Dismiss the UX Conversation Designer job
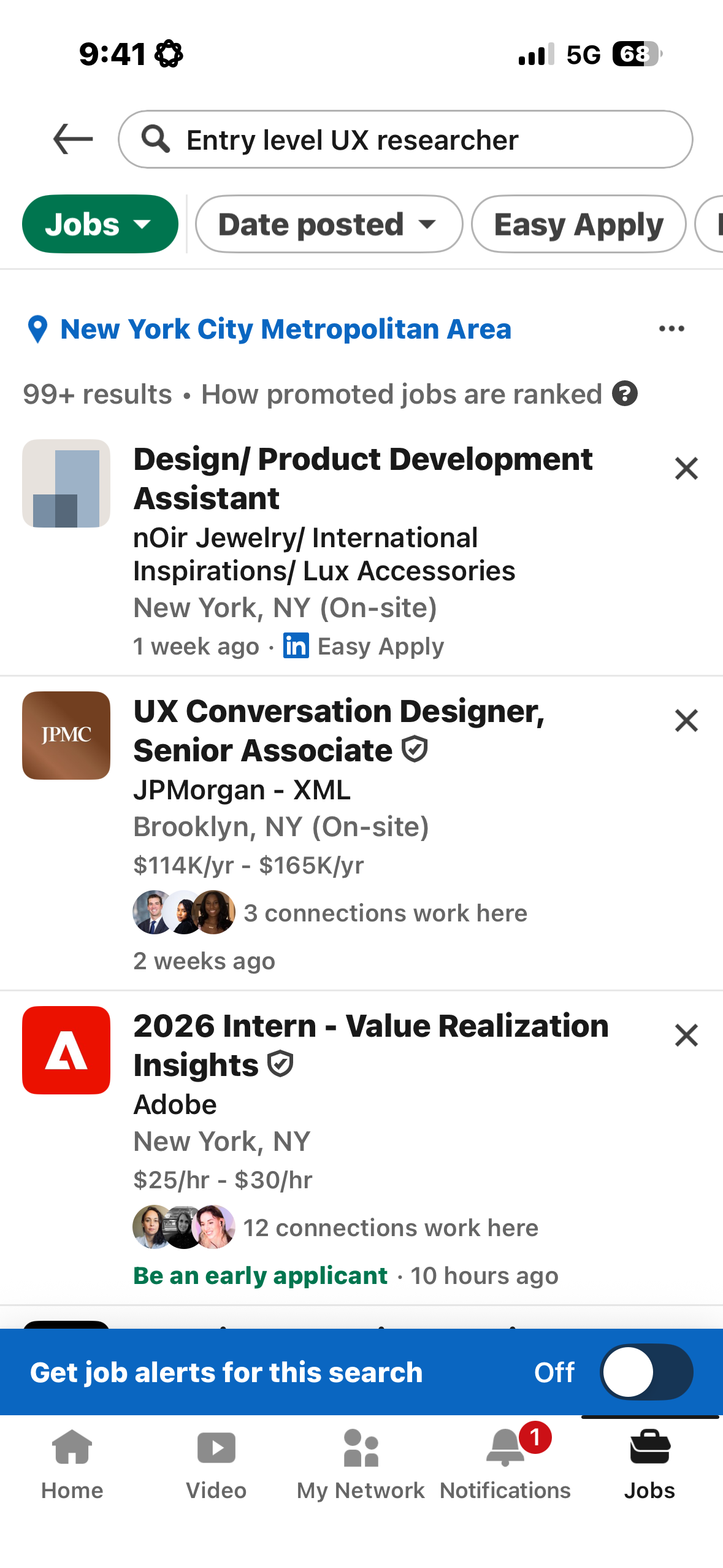 pyautogui.click(x=686, y=721)
